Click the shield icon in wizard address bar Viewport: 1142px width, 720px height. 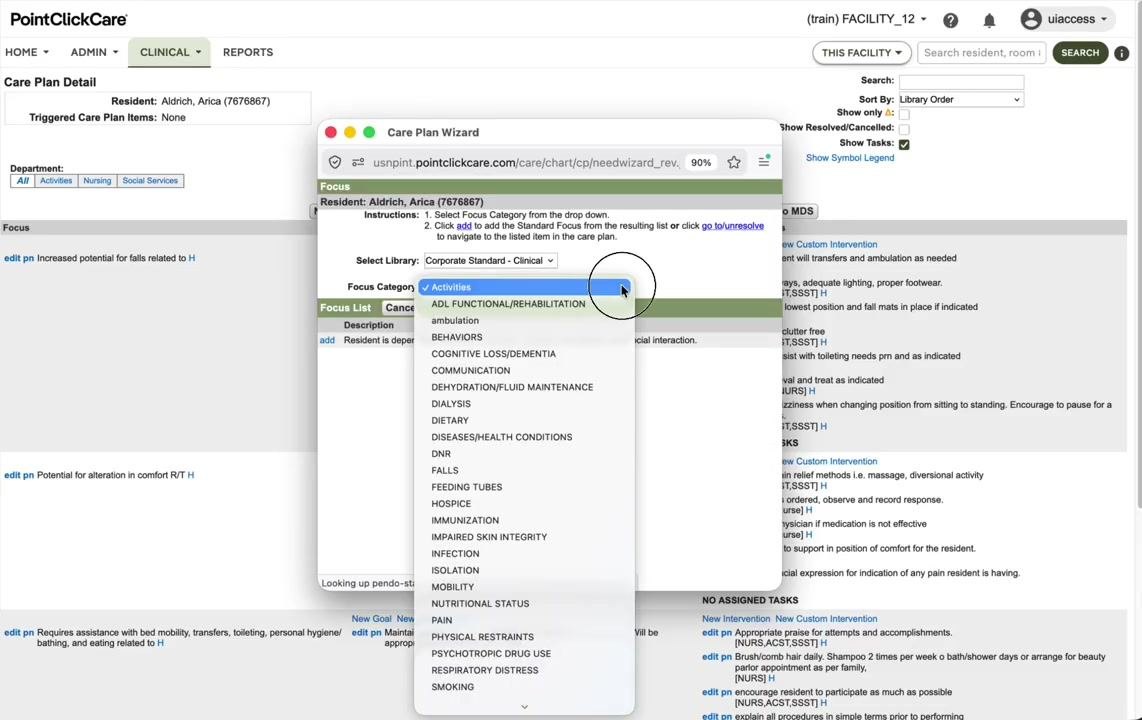(x=334, y=162)
